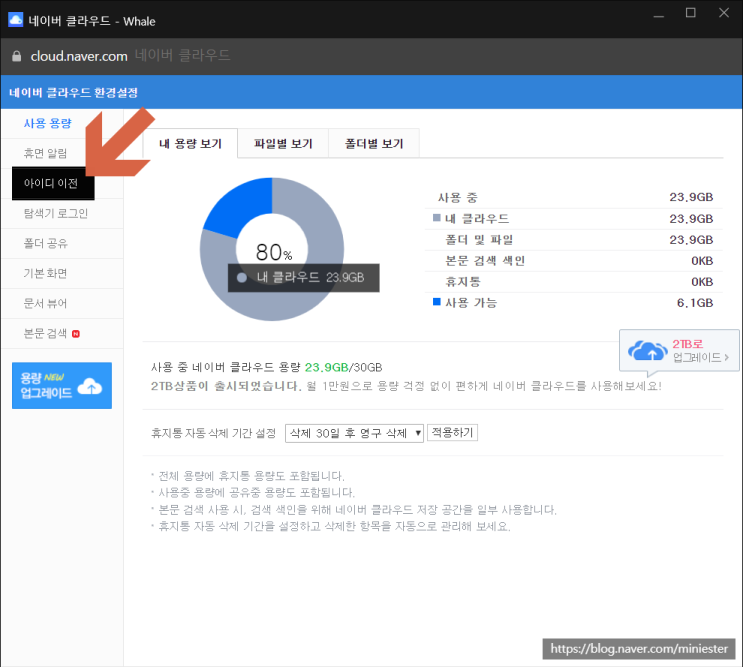Click the 80% label in the chart
The height and width of the screenshot is (667, 743).
pyautogui.click(x=274, y=252)
